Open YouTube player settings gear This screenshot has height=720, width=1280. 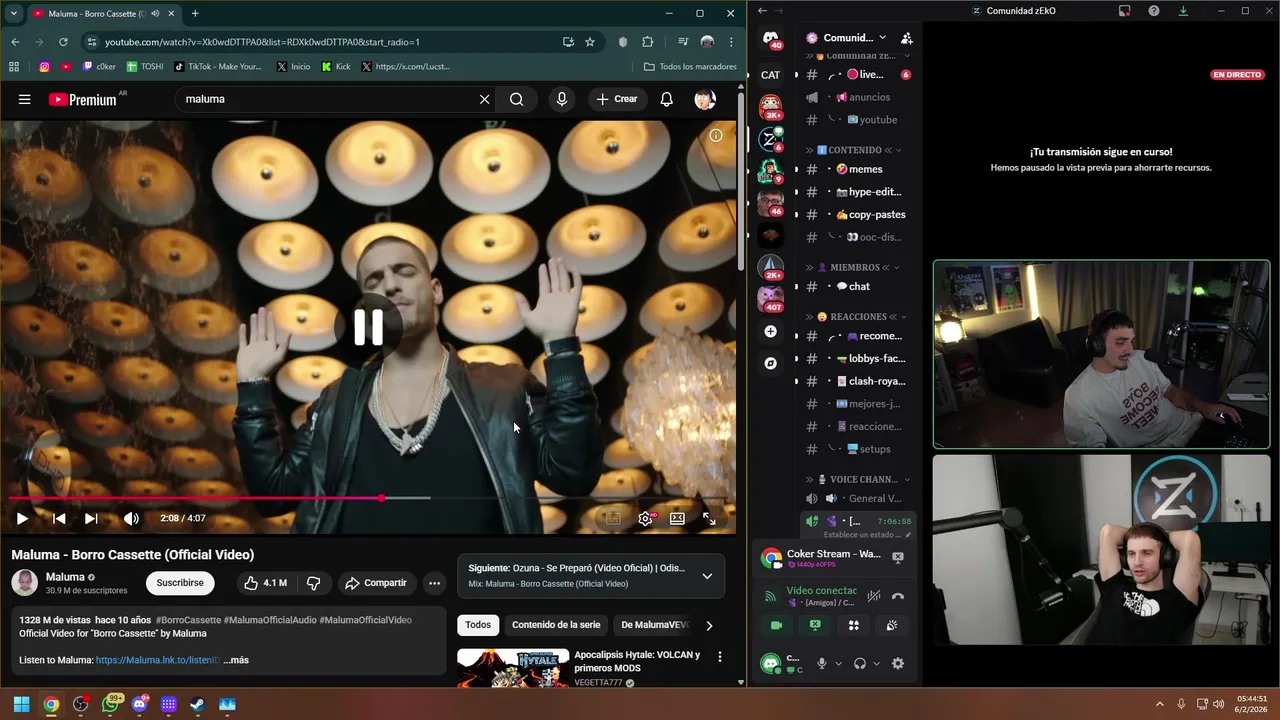coord(646,518)
